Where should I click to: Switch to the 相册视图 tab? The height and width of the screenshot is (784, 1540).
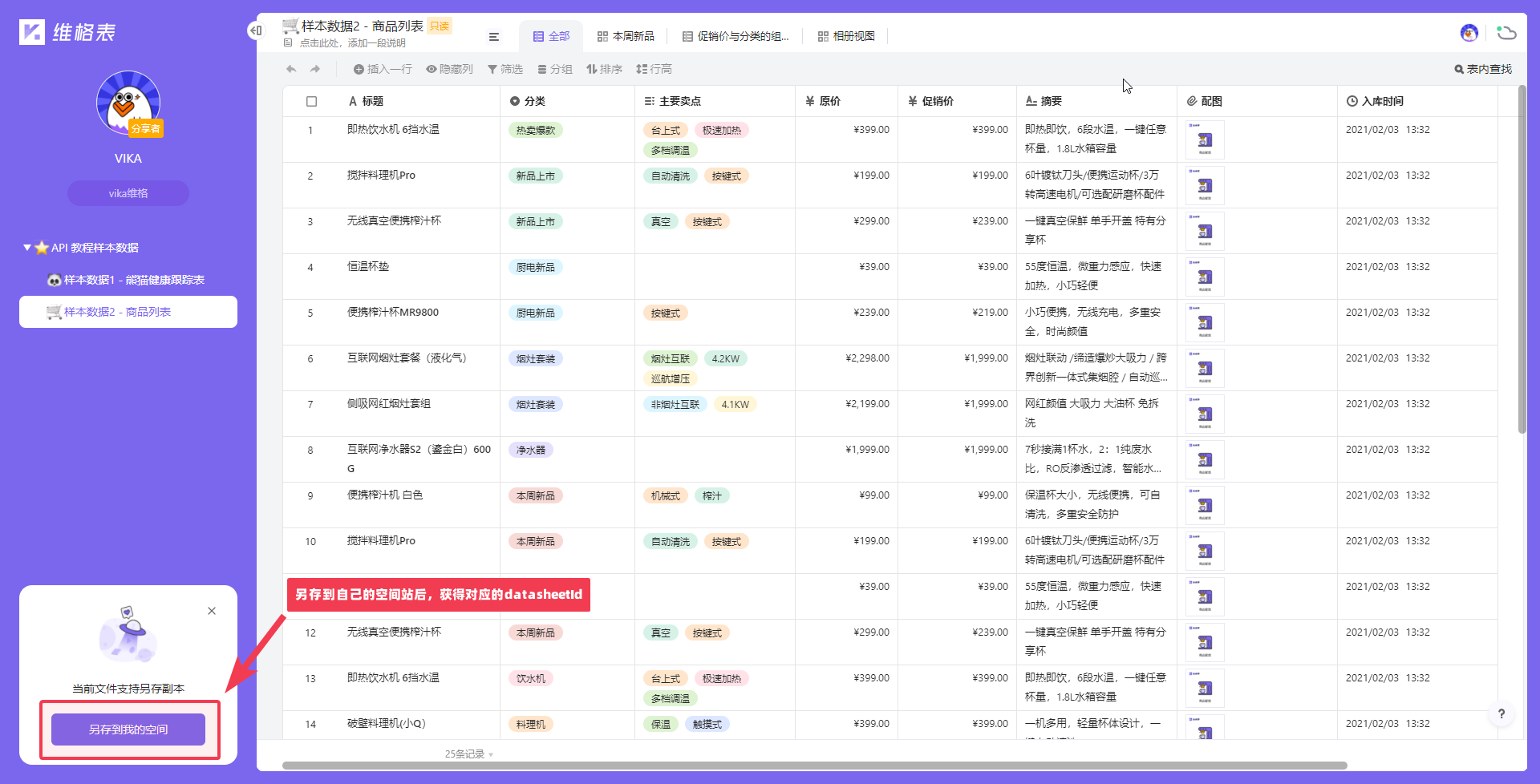pos(846,36)
